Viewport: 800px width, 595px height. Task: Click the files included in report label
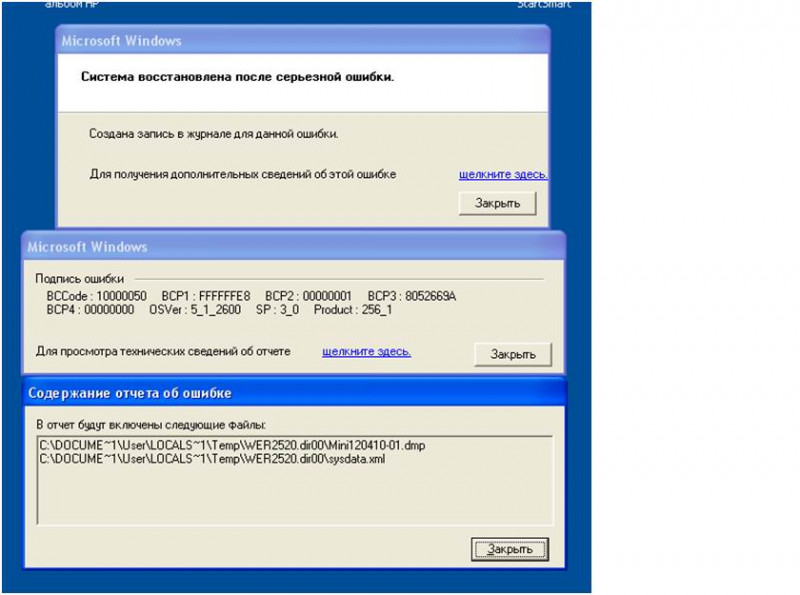[151, 425]
